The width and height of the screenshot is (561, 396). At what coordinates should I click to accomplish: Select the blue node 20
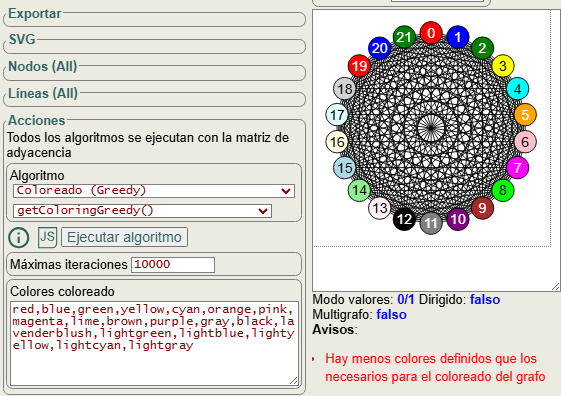[x=380, y=48]
